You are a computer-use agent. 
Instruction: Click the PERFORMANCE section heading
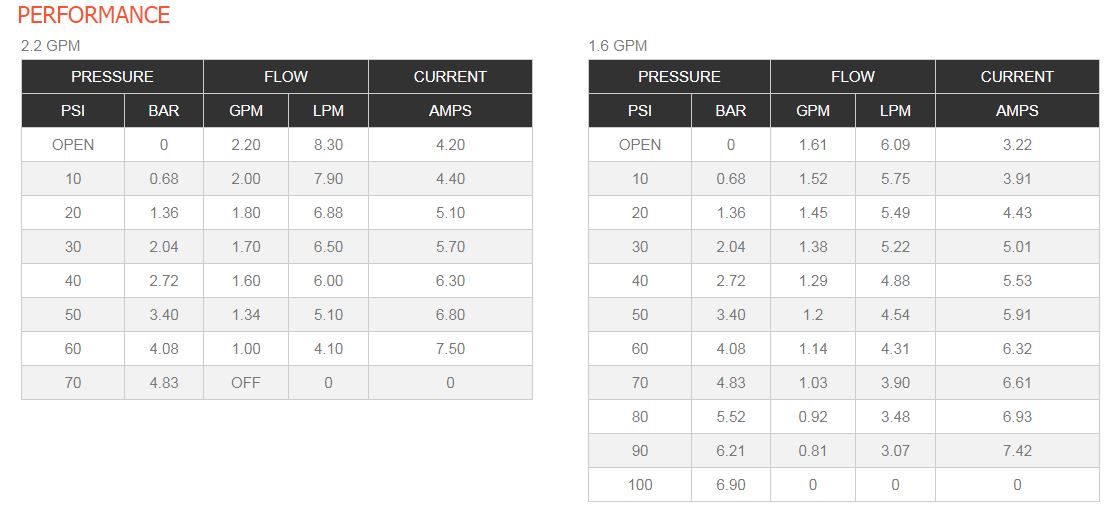click(93, 15)
